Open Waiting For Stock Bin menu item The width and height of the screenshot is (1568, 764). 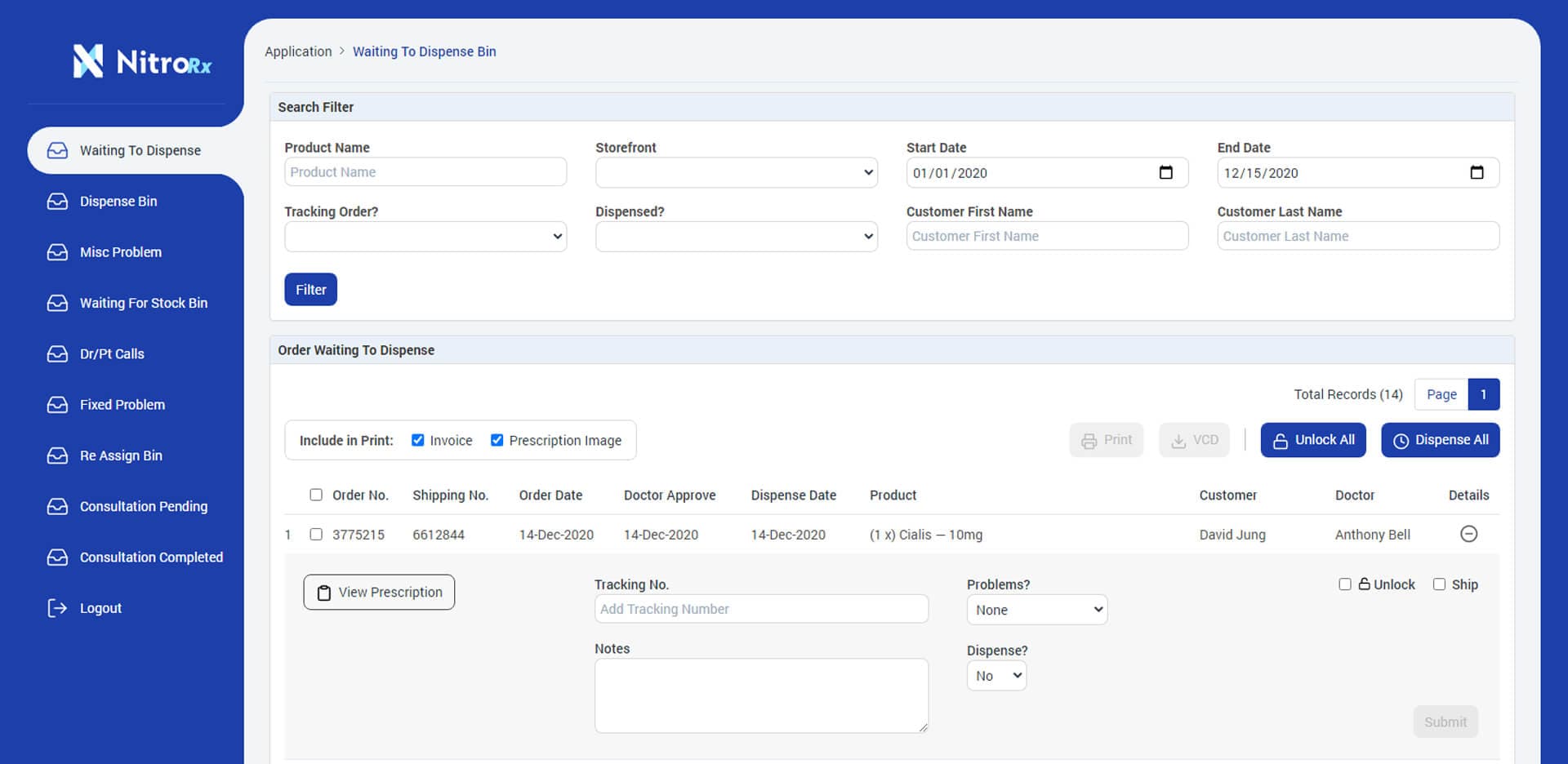144,303
